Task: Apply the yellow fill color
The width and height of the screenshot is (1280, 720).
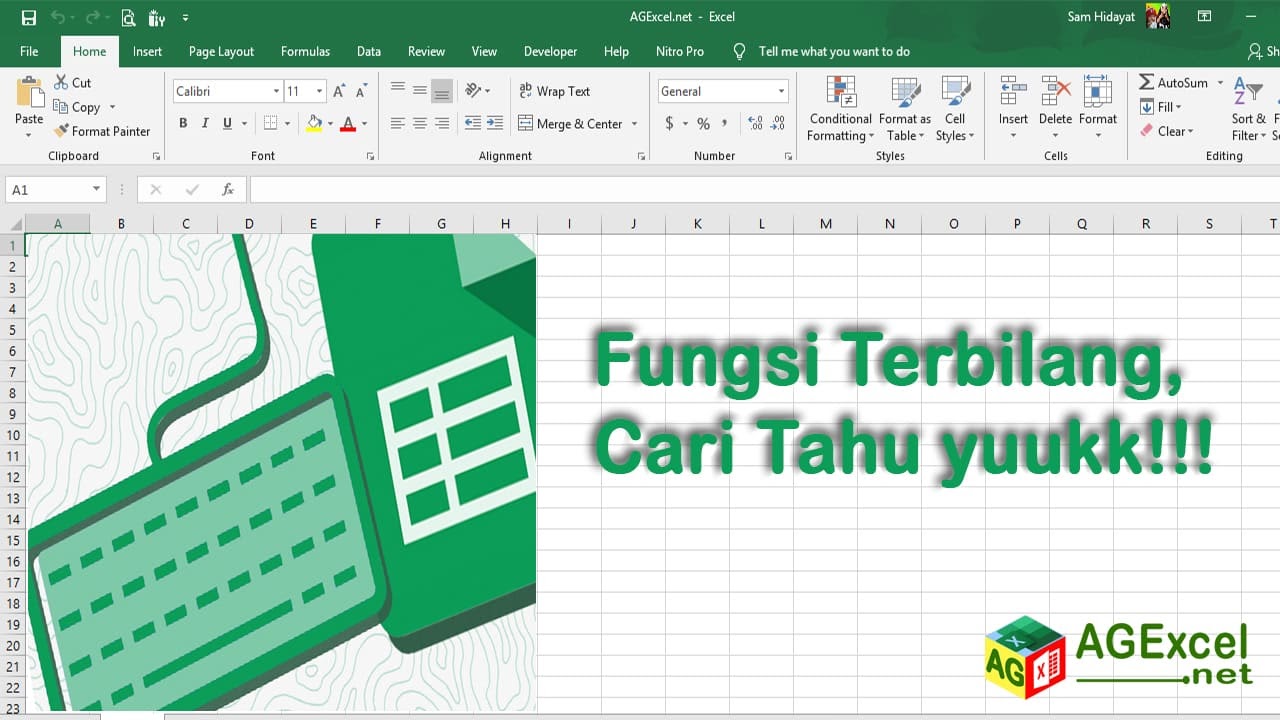Action: pyautogui.click(x=315, y=123)
